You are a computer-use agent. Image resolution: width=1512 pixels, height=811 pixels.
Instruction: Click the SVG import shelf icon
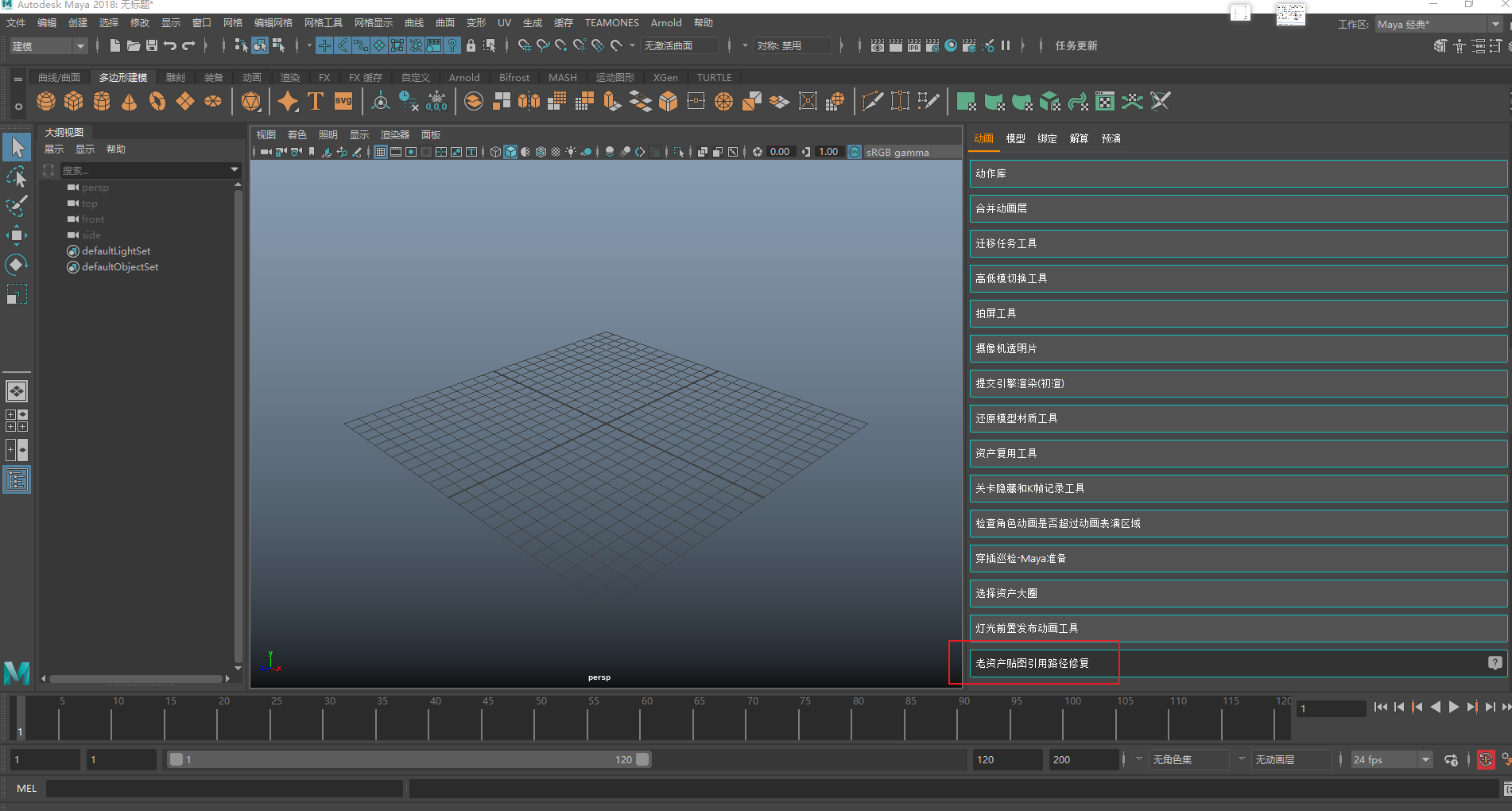pyautogui.click(x=343, y=101)
